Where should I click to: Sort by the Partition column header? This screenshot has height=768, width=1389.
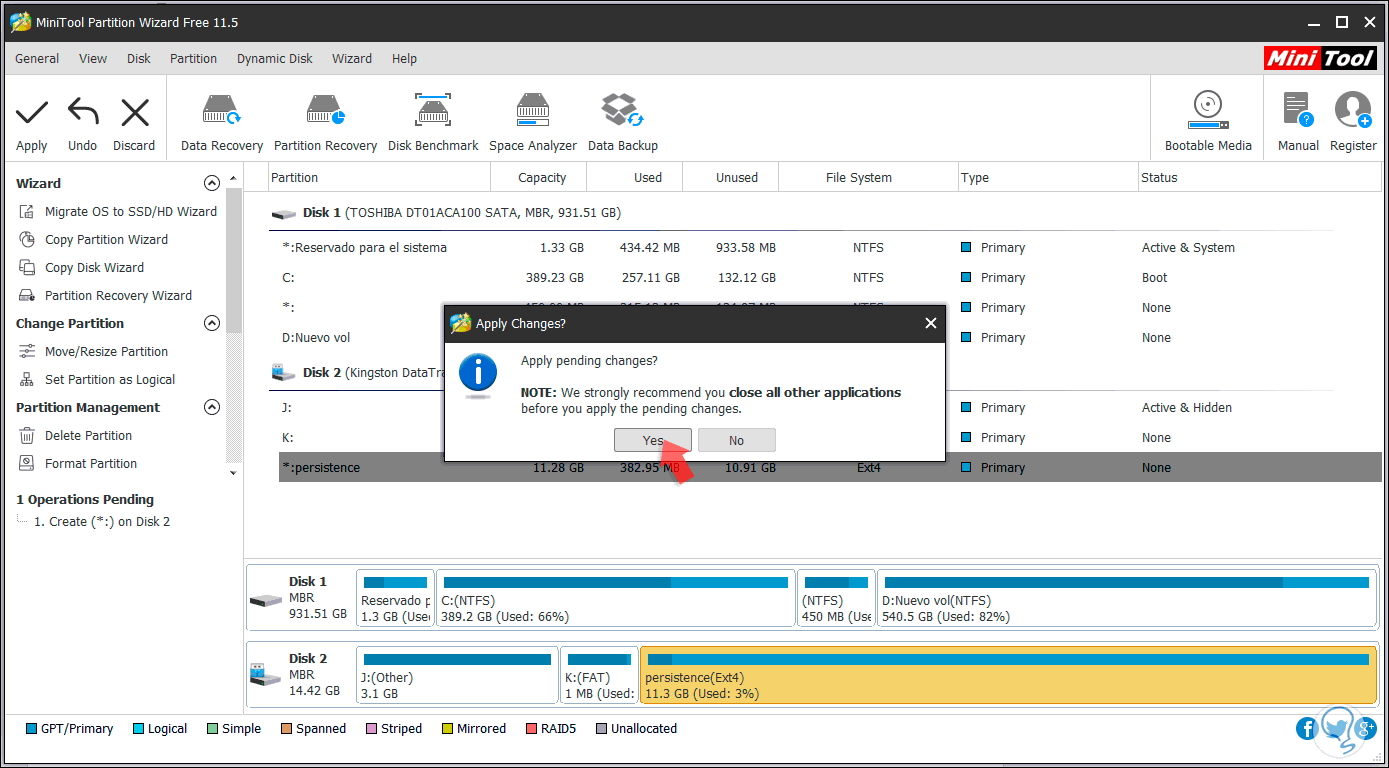380,178
